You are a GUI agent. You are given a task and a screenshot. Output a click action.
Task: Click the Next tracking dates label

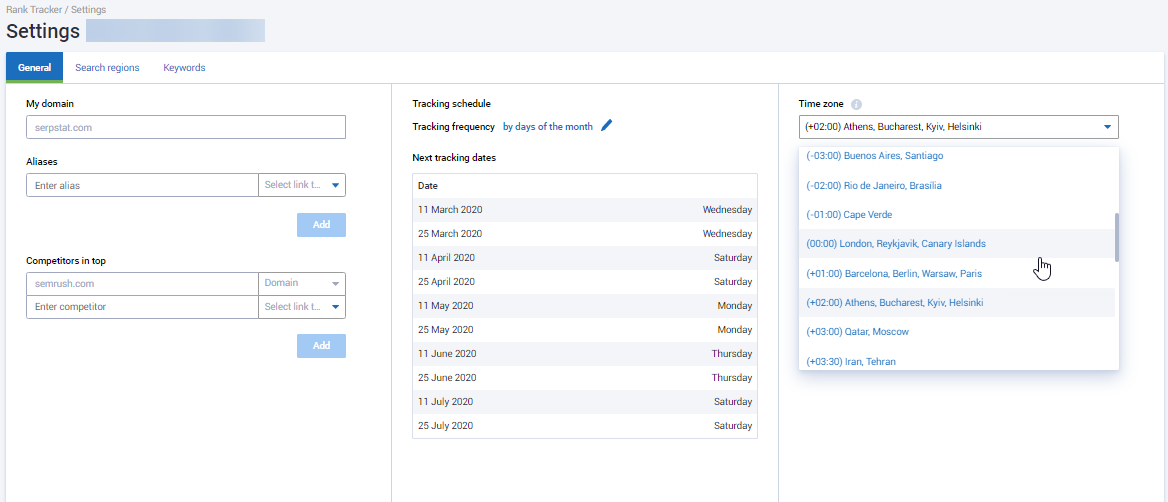(x=454, y=158)
